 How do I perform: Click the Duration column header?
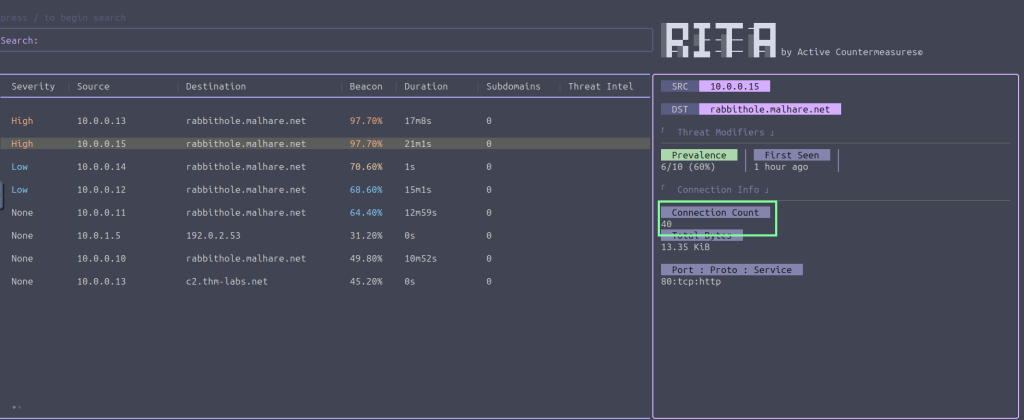click(426, 87)
